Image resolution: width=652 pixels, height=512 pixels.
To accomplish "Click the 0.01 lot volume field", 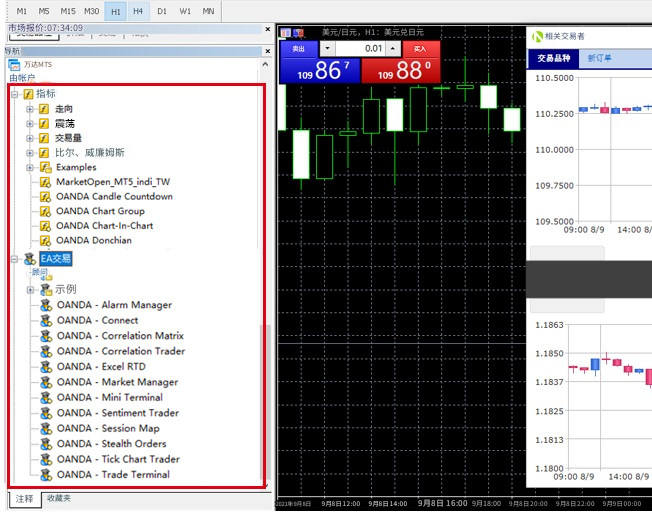I will (361, 49).
